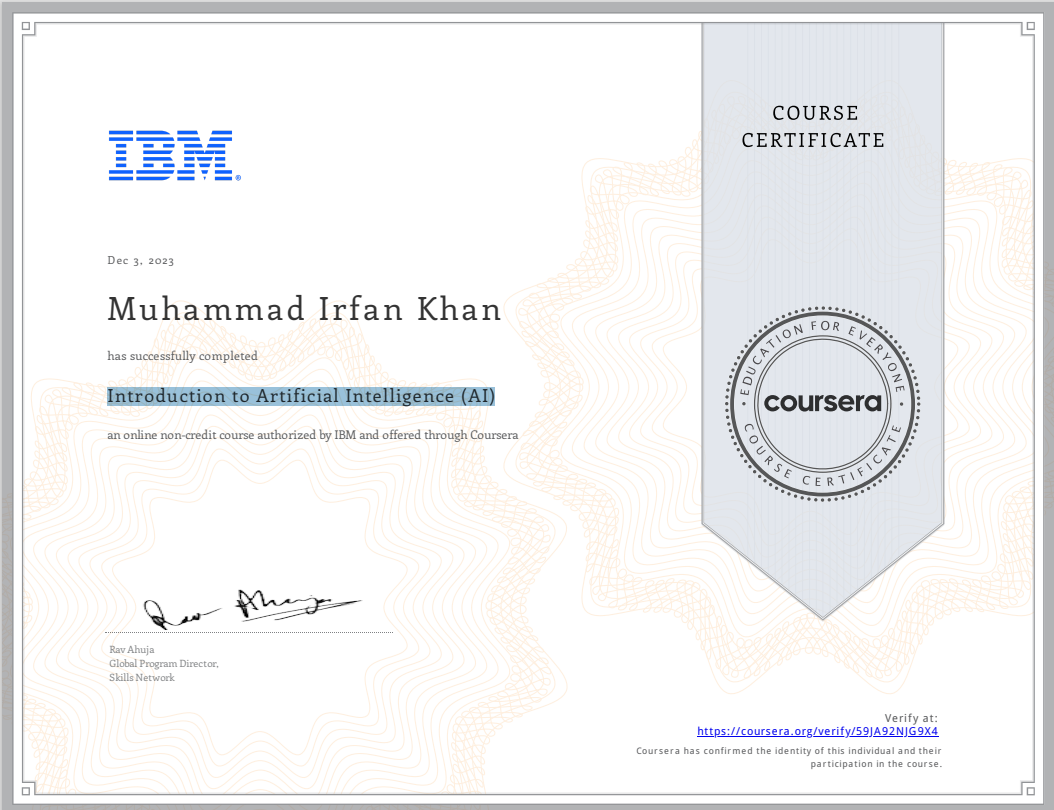Click the Skills Network text
Image resolution: width=1054 pixels, height=810 pixels.
point(141,678)
